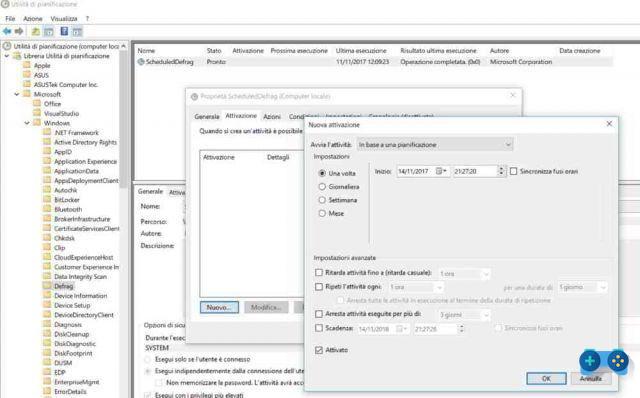Collapse the Windows tree node

pos(27,123)
